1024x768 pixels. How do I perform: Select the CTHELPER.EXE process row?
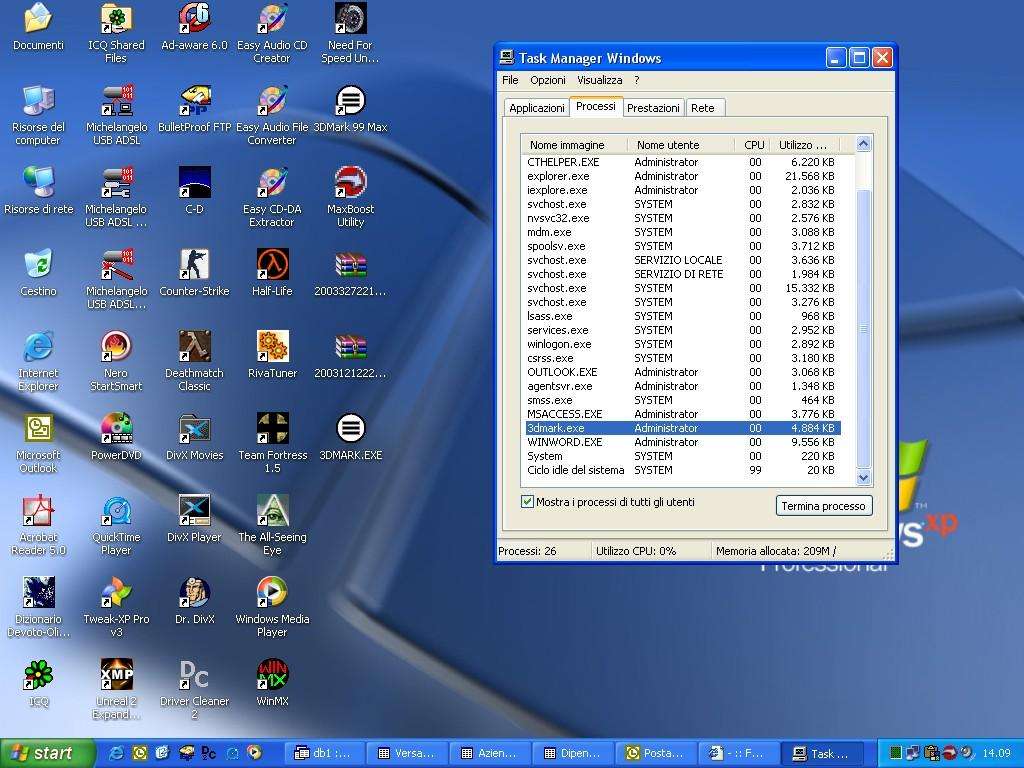click(682, 162)
